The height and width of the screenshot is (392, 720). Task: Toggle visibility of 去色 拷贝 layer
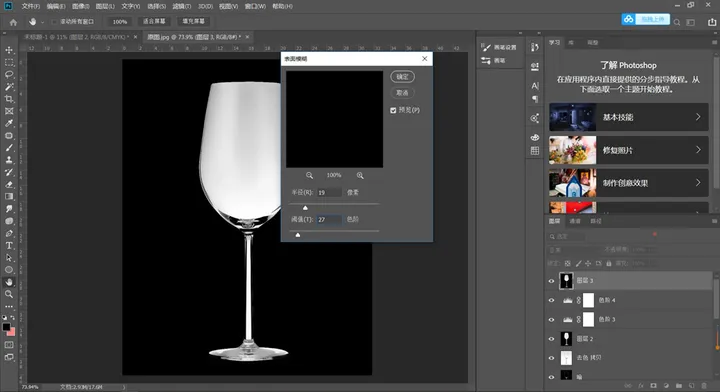(551, 358)
